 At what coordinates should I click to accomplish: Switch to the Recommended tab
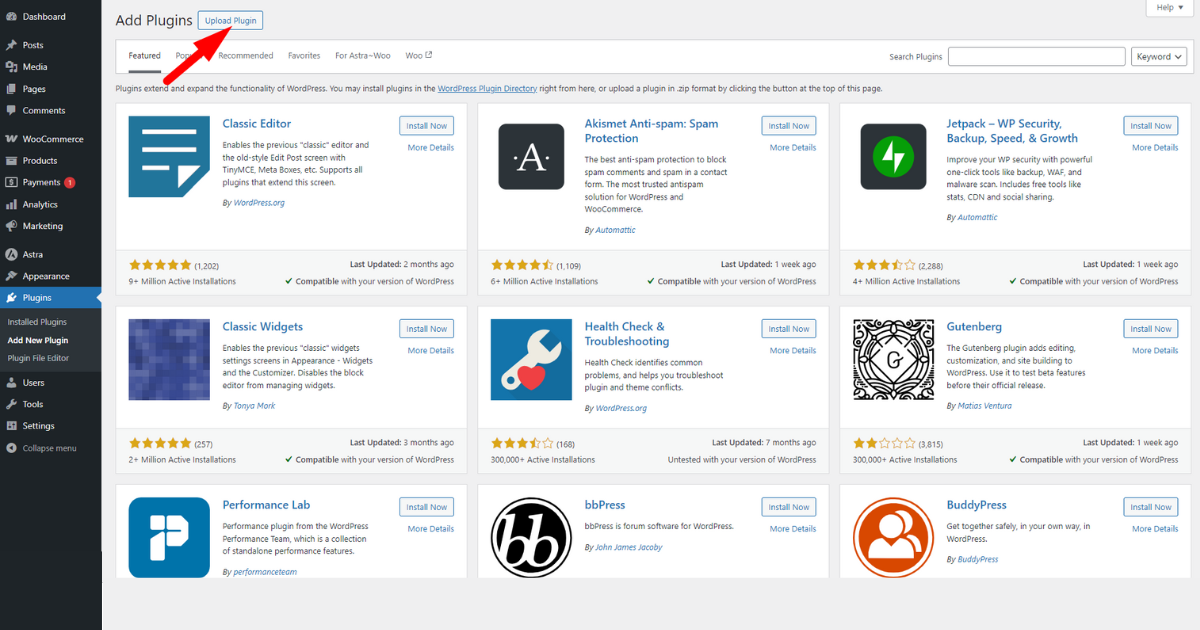pos(246,56)
